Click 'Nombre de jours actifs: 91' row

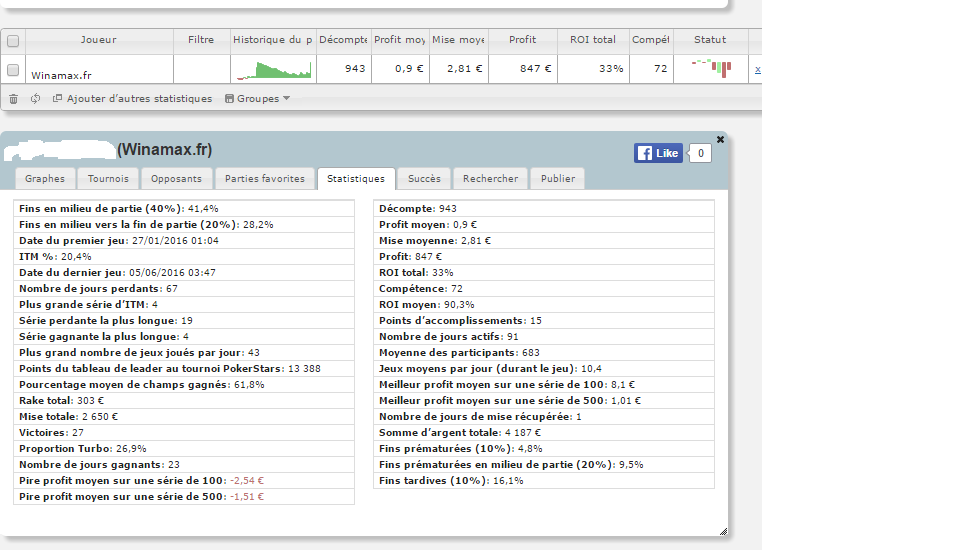pos(544,336)
